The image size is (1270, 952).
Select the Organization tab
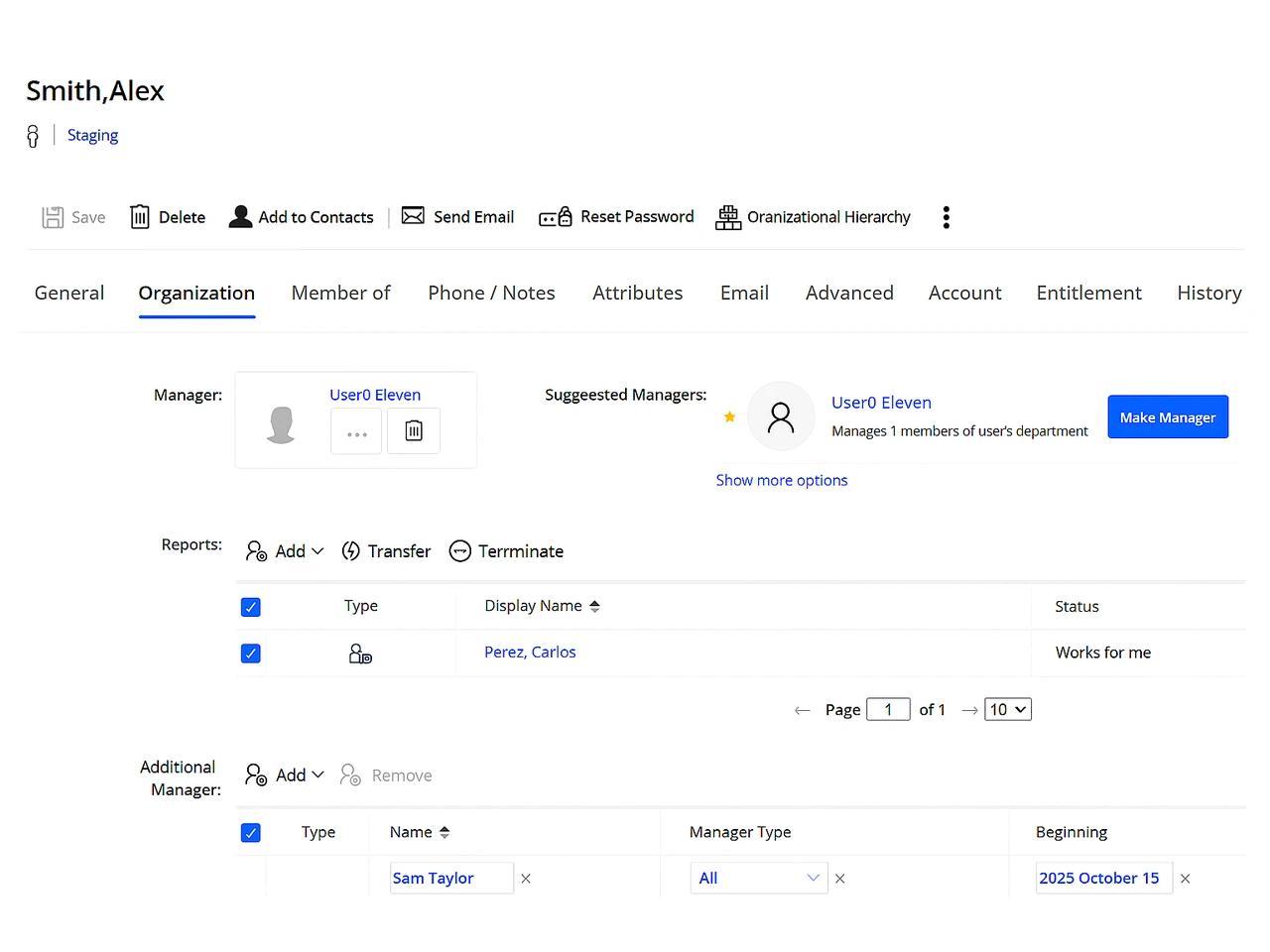click(x=196, y=293)
